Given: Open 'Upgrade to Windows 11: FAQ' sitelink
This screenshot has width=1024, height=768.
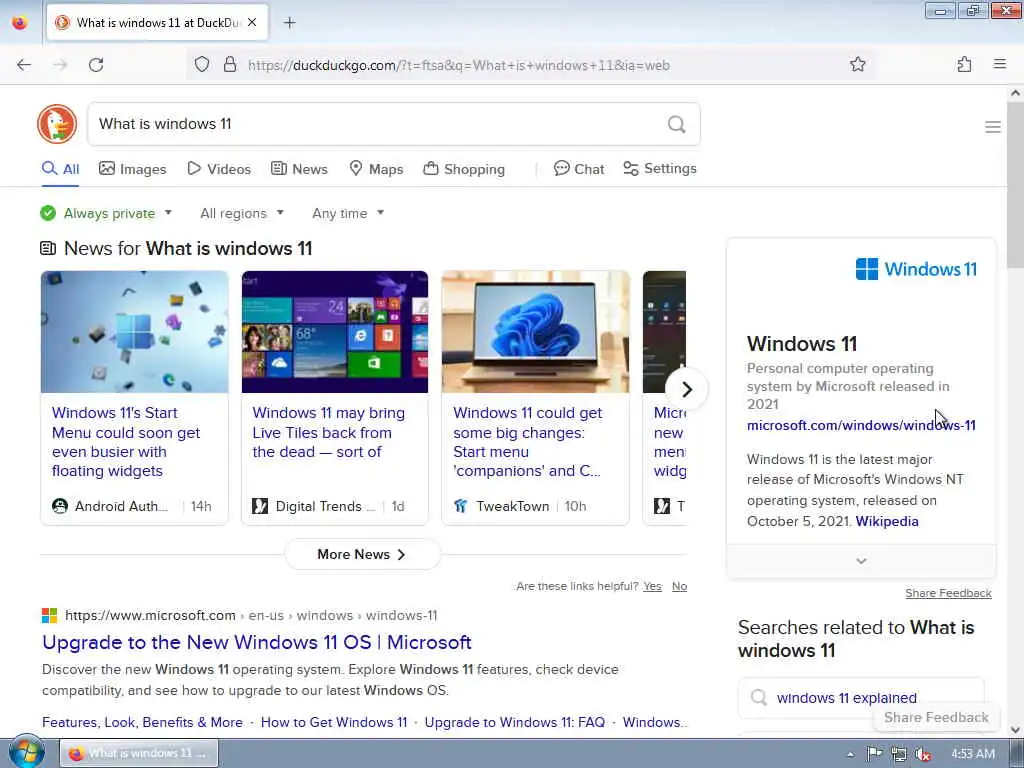Looking at the screenshot, I should tap(515, 722).
